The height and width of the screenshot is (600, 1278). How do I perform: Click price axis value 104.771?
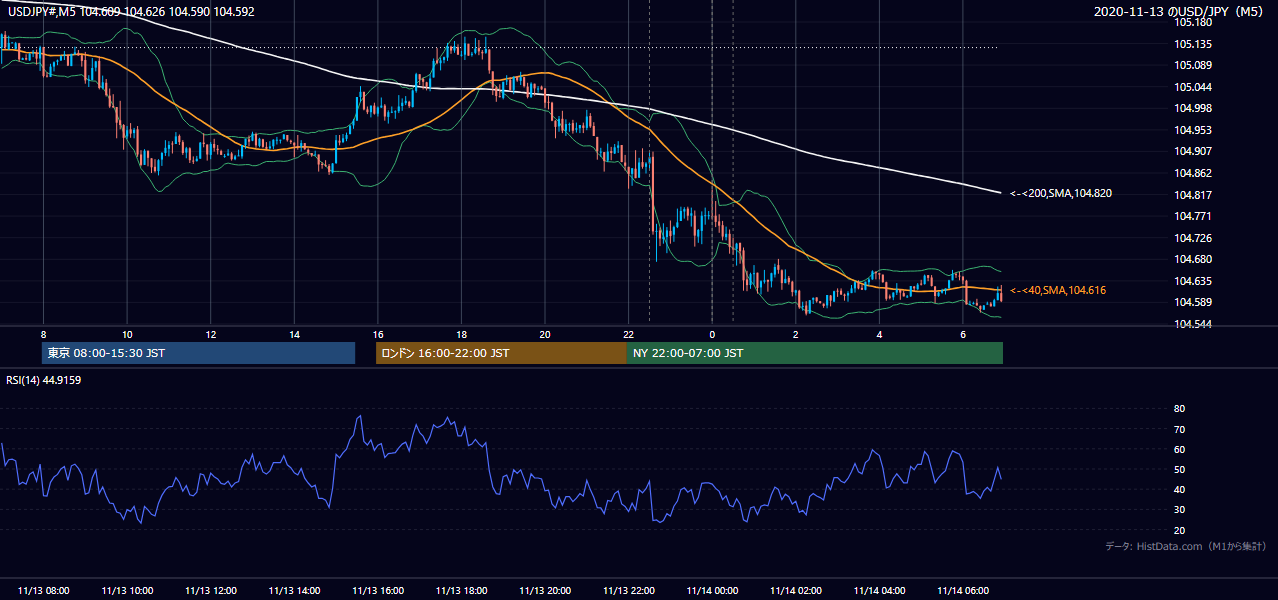[x=1193, y=216]
